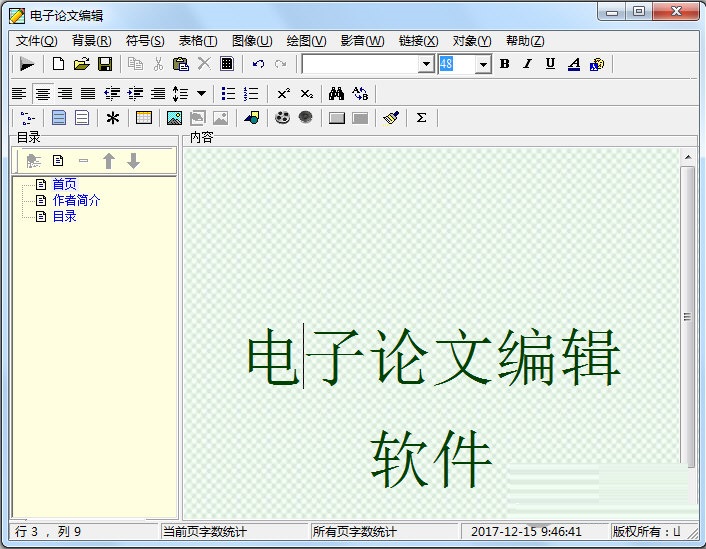The width and height of the screenshot is (706, 549).
Task: Click the blue page layout icon
Action: 59,118
